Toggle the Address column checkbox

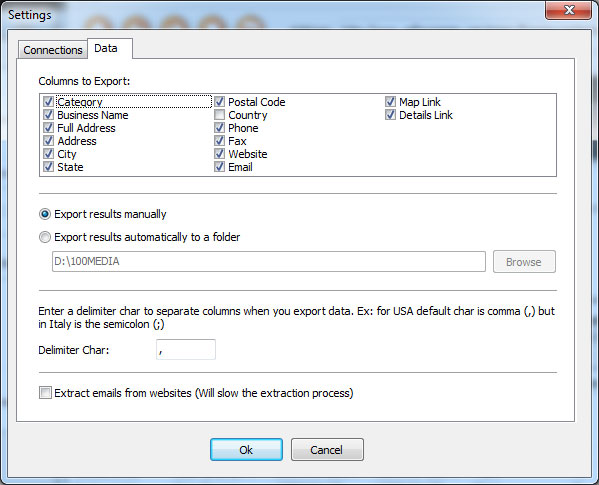click(49, 141)
